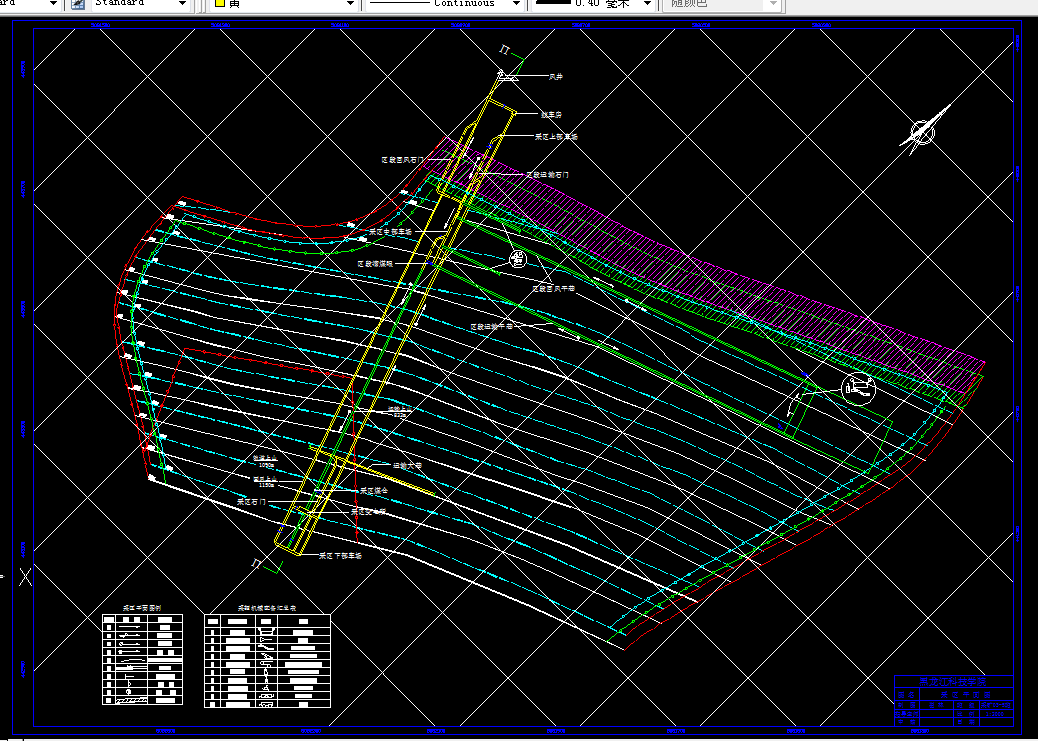Image resolution: width=1038 pixels, height=741 pixels.
Task: Select the 区段回风平巷 label
Action: (x=554, y=288)
